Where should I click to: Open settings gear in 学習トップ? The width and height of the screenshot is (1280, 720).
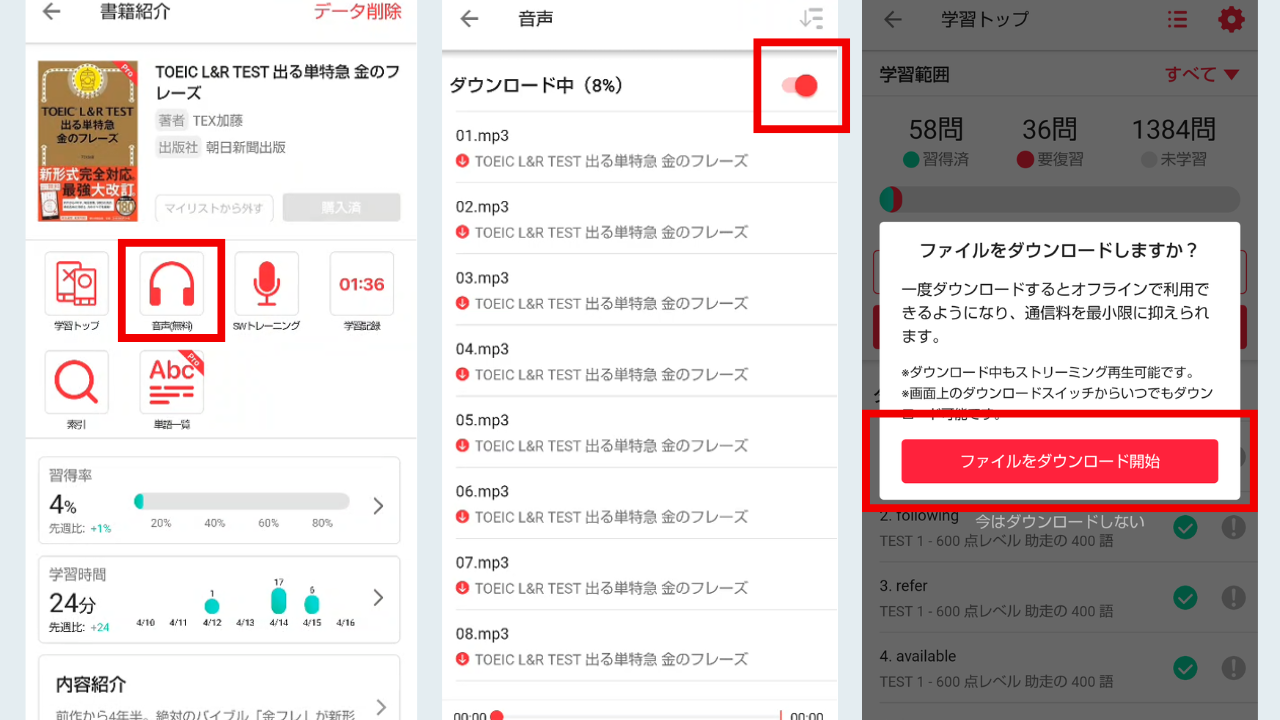coord(1230,19)
